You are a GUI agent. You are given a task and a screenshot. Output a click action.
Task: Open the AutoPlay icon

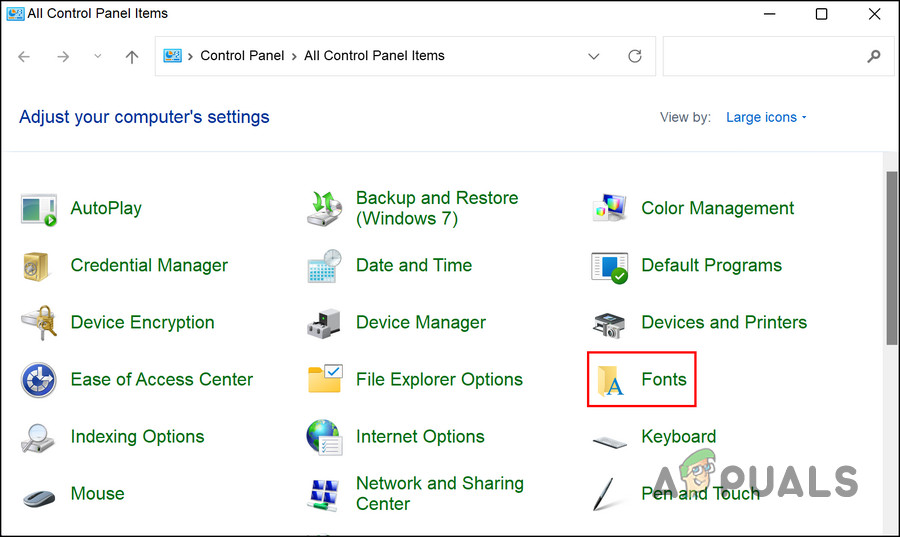(x=38, y=209)
